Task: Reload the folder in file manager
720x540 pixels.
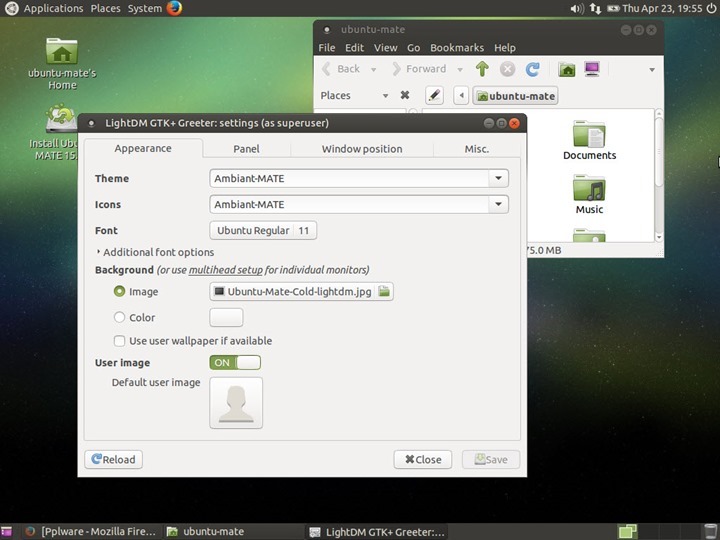Action: click(x=533, y=69)
